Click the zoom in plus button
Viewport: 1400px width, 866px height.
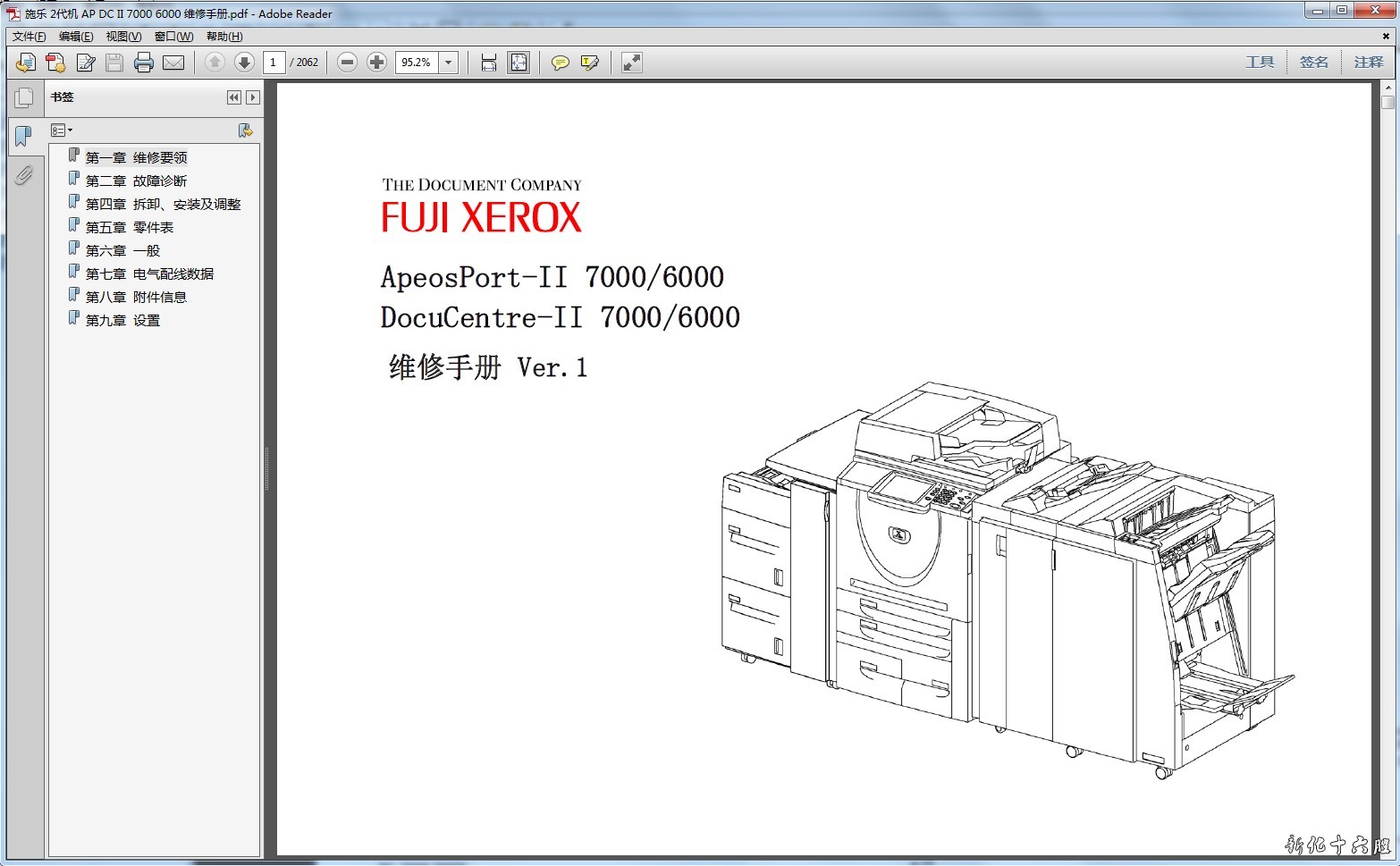coord(377,63)
